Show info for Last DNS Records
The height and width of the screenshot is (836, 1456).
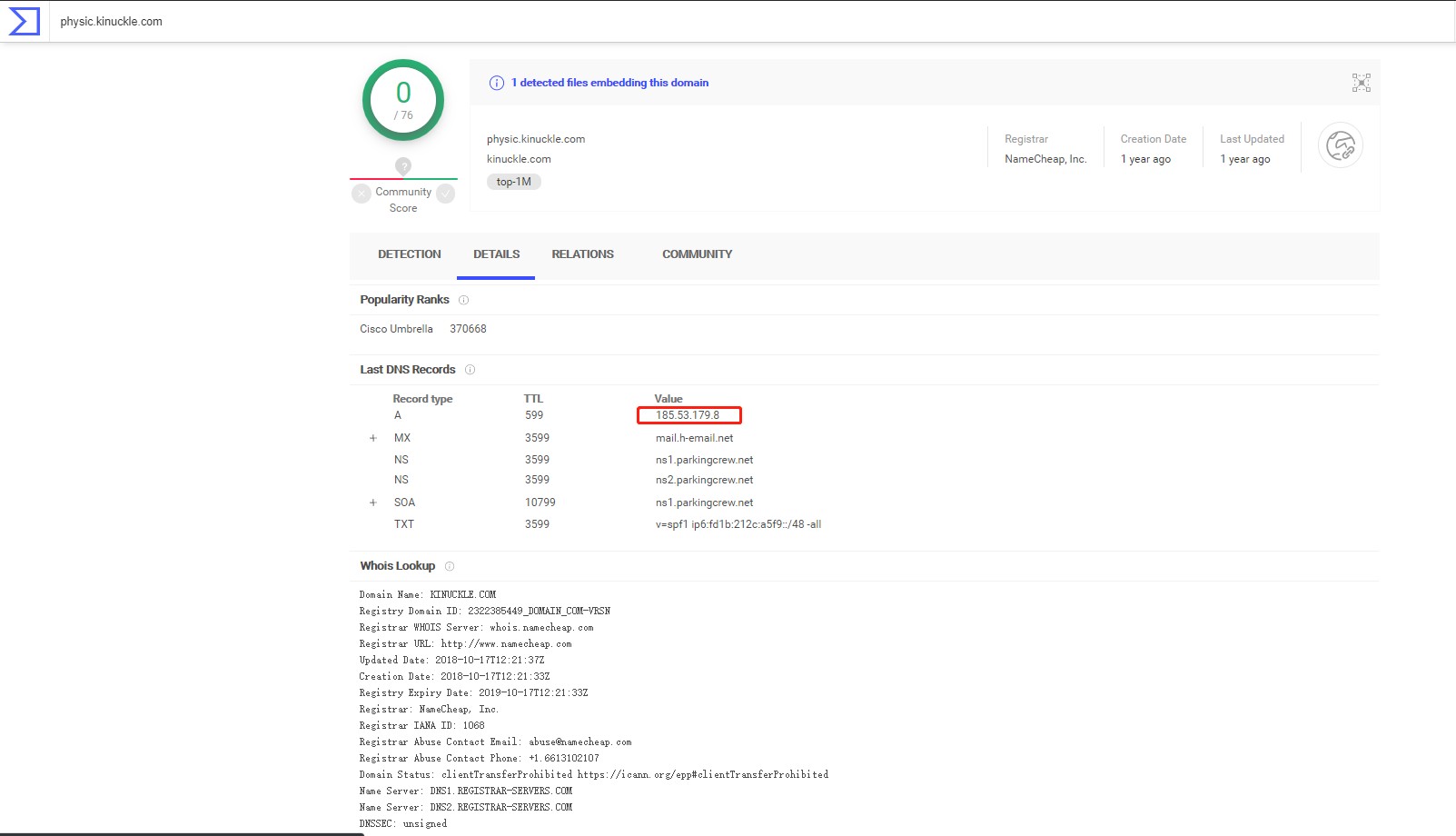click(470, 370)
